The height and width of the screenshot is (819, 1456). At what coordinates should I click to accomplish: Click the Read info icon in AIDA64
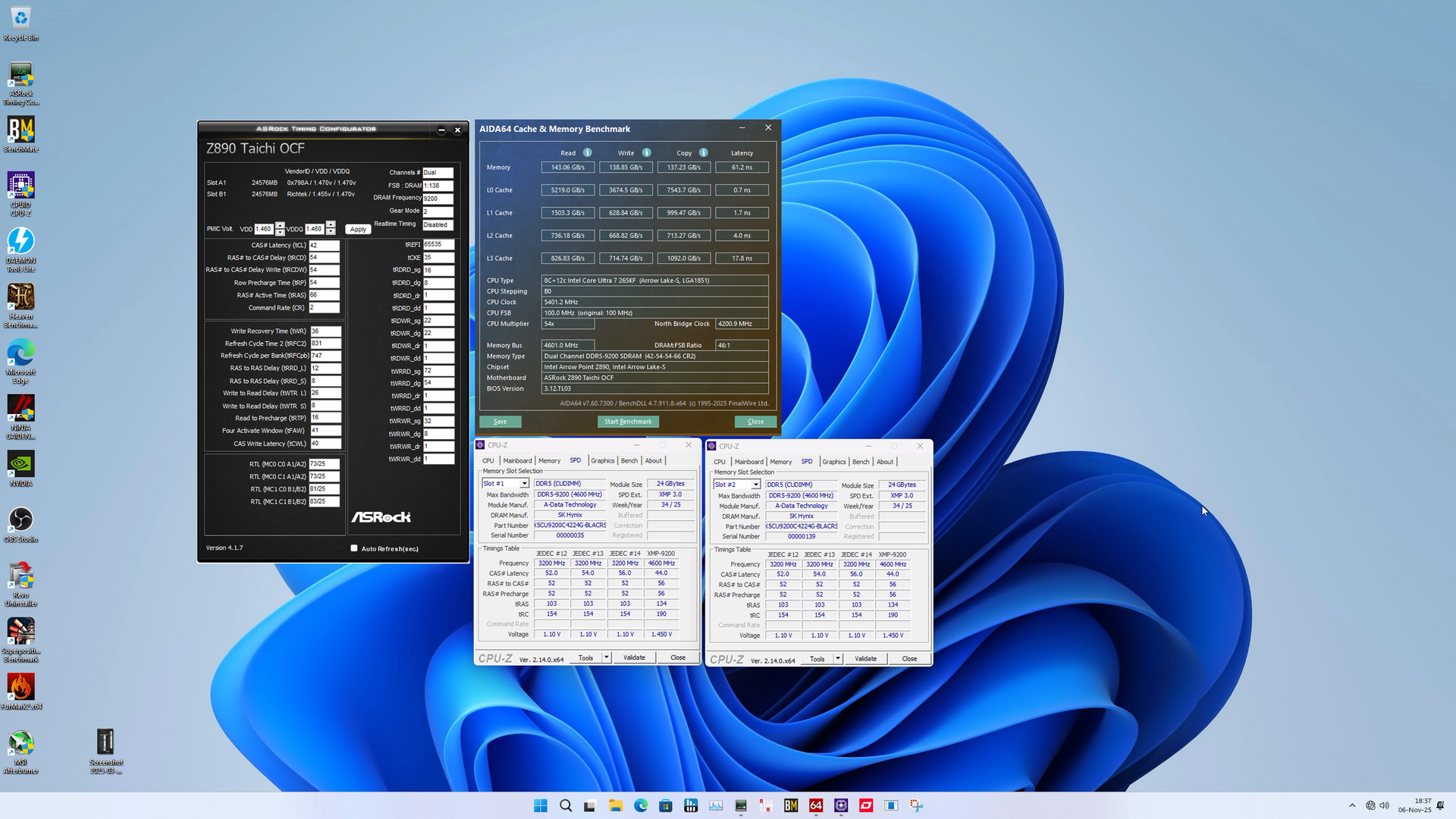(588, 152)
